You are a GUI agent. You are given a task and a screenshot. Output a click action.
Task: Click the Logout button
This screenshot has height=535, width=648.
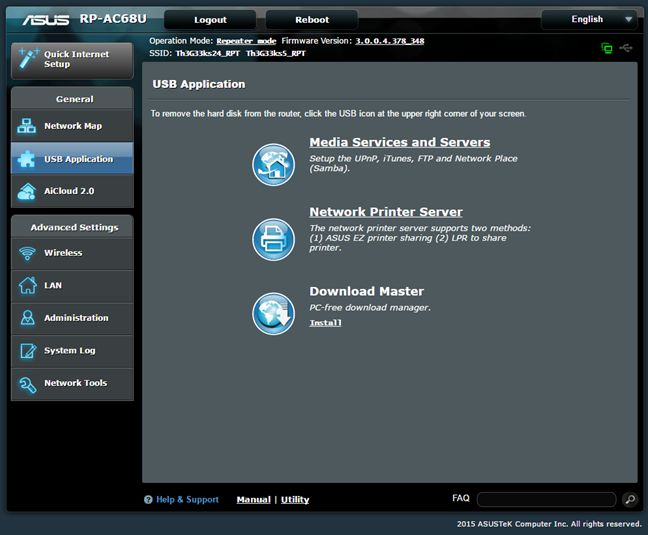point(210,19)
